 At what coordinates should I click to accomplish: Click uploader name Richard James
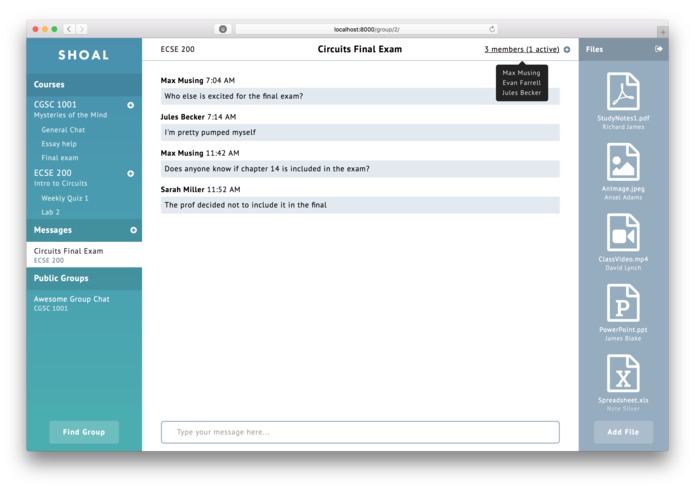click(x=623, y=127)
